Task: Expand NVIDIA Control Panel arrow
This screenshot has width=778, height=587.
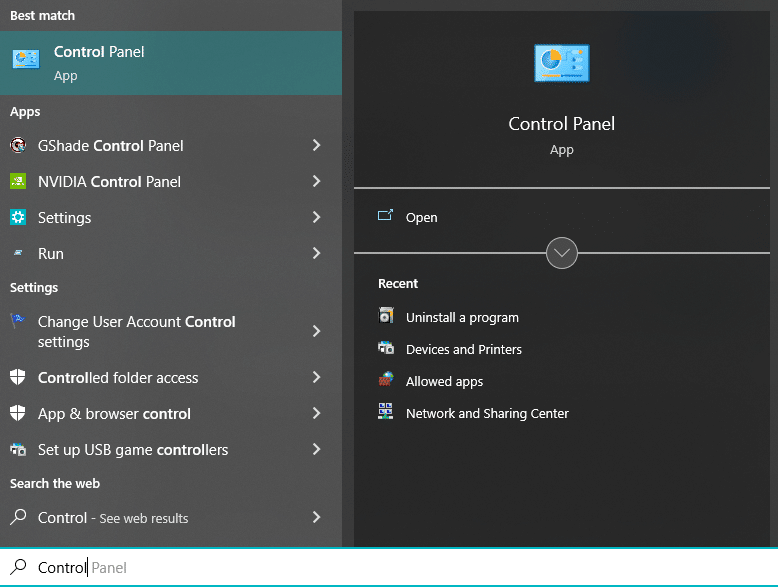Action: 316,181
